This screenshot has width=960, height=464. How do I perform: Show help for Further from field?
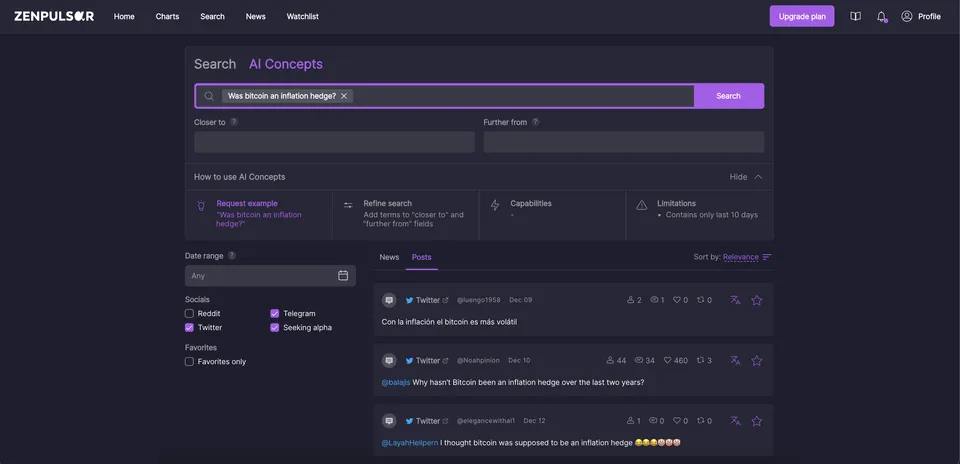pyautogui.click(x=536, y=122)
